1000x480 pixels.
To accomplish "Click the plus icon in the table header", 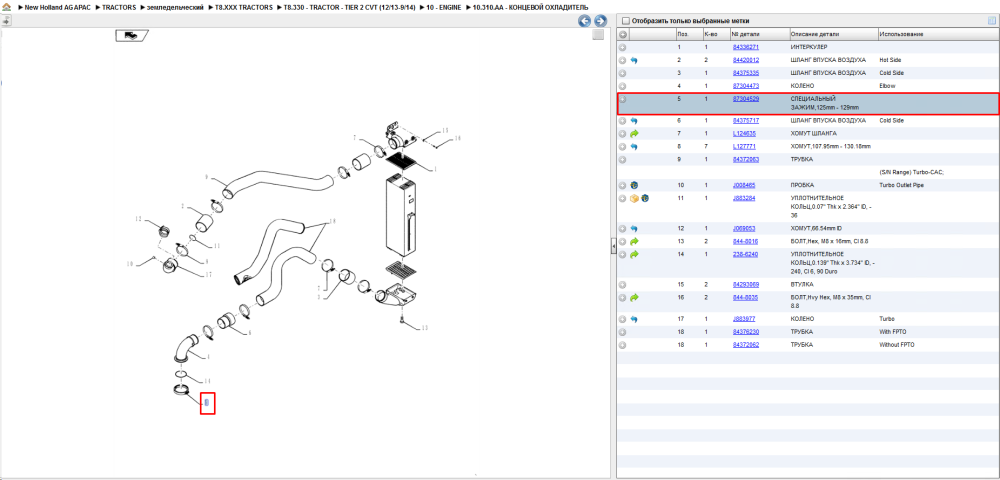I will (x=623, y=34).
